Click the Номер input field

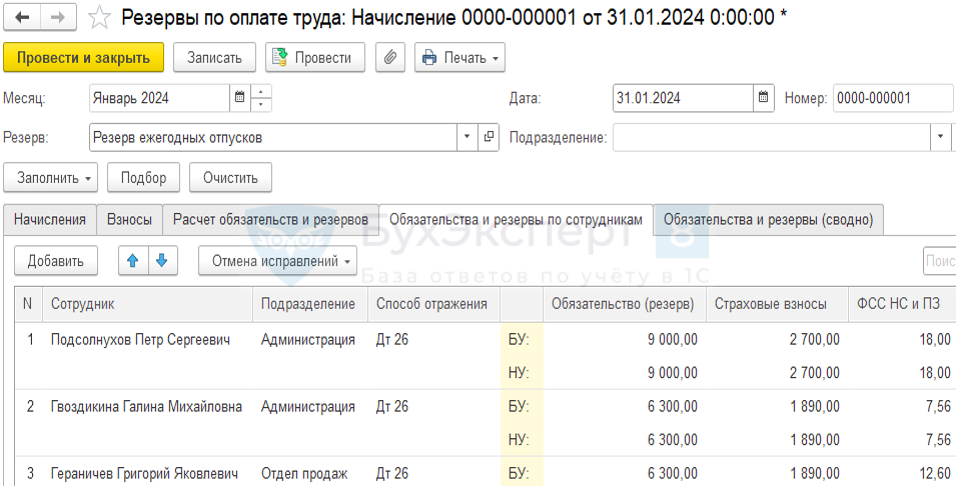pyautogui.click(x=892, y=98)
